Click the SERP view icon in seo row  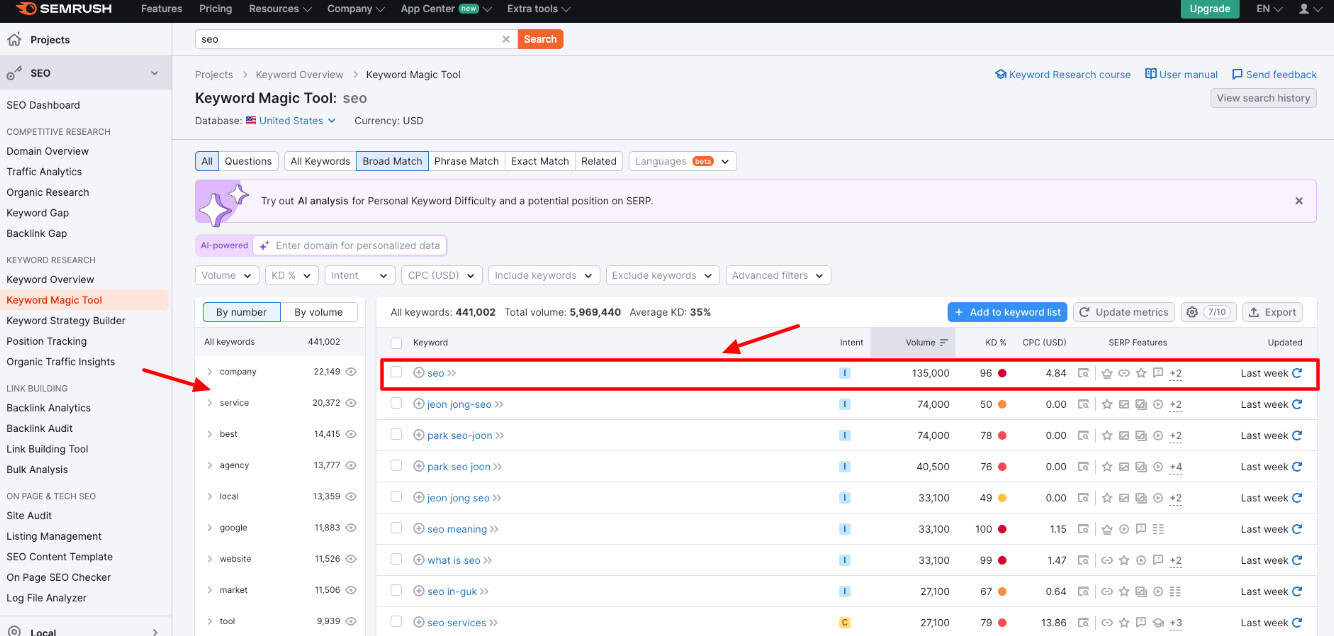(1083, 374)
